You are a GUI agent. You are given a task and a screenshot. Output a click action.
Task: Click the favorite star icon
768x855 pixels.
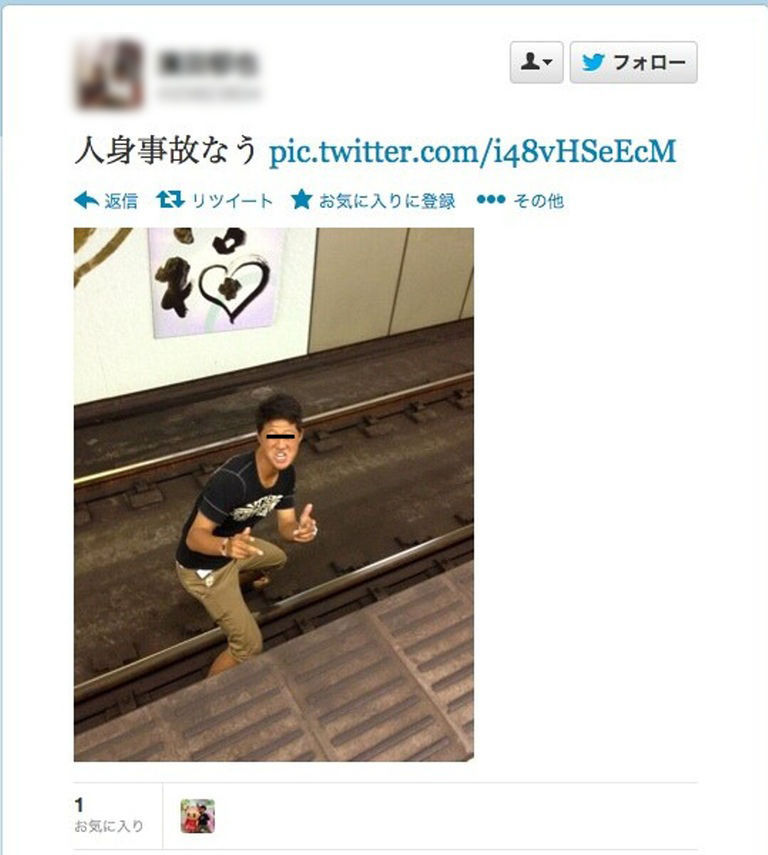coord(301,200)
